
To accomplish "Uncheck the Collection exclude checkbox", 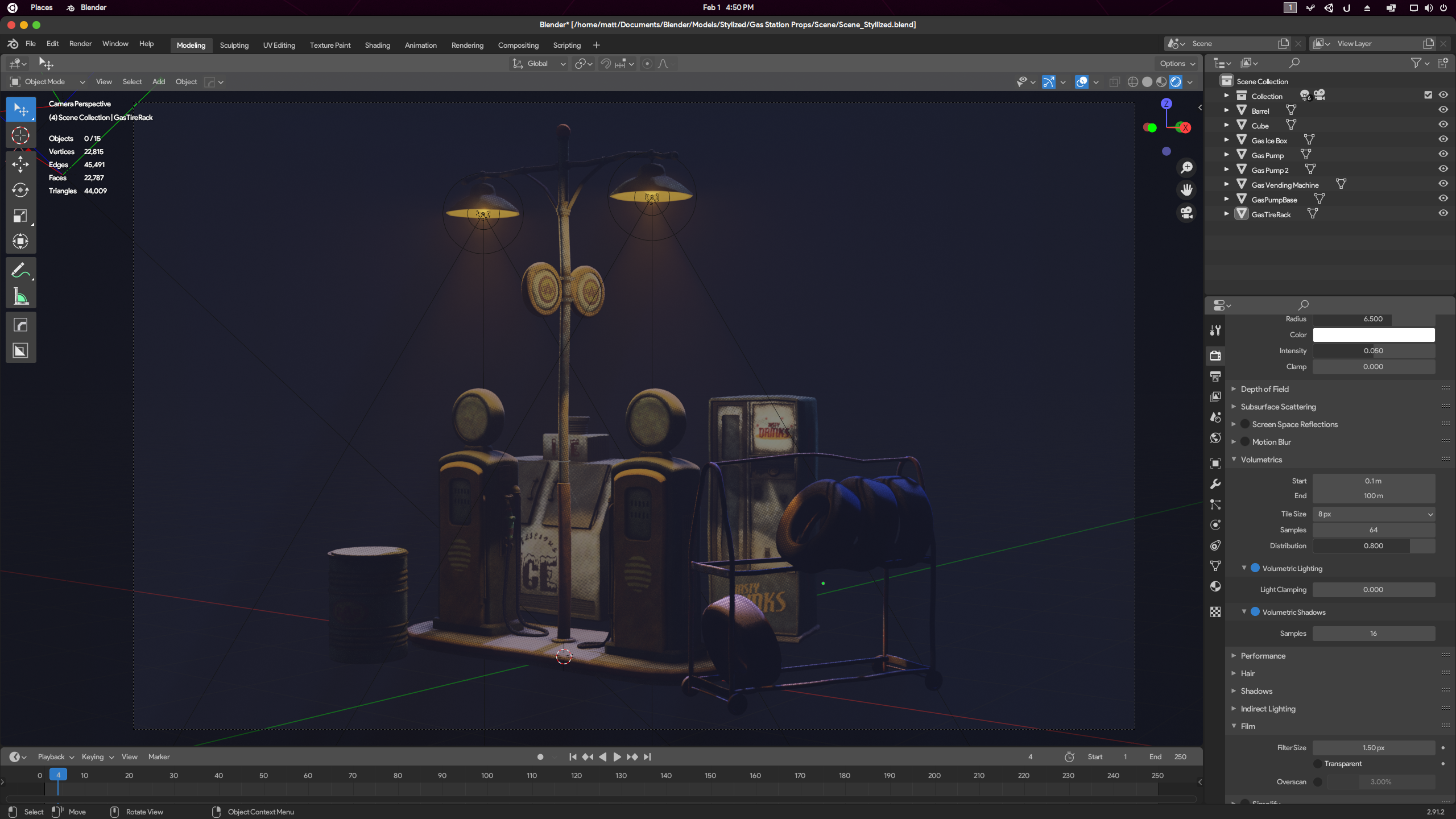I will coord(1428,95).
